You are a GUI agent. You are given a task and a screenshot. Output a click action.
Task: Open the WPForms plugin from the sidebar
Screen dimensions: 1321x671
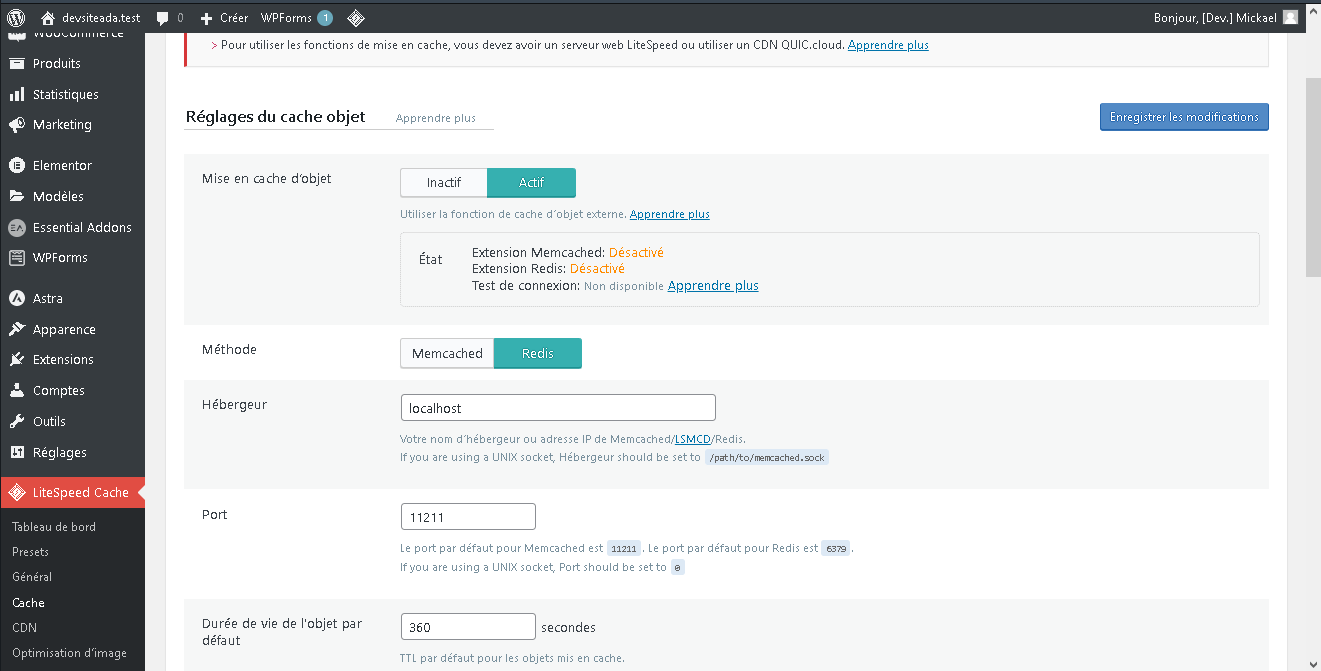[x=60, y=257]
